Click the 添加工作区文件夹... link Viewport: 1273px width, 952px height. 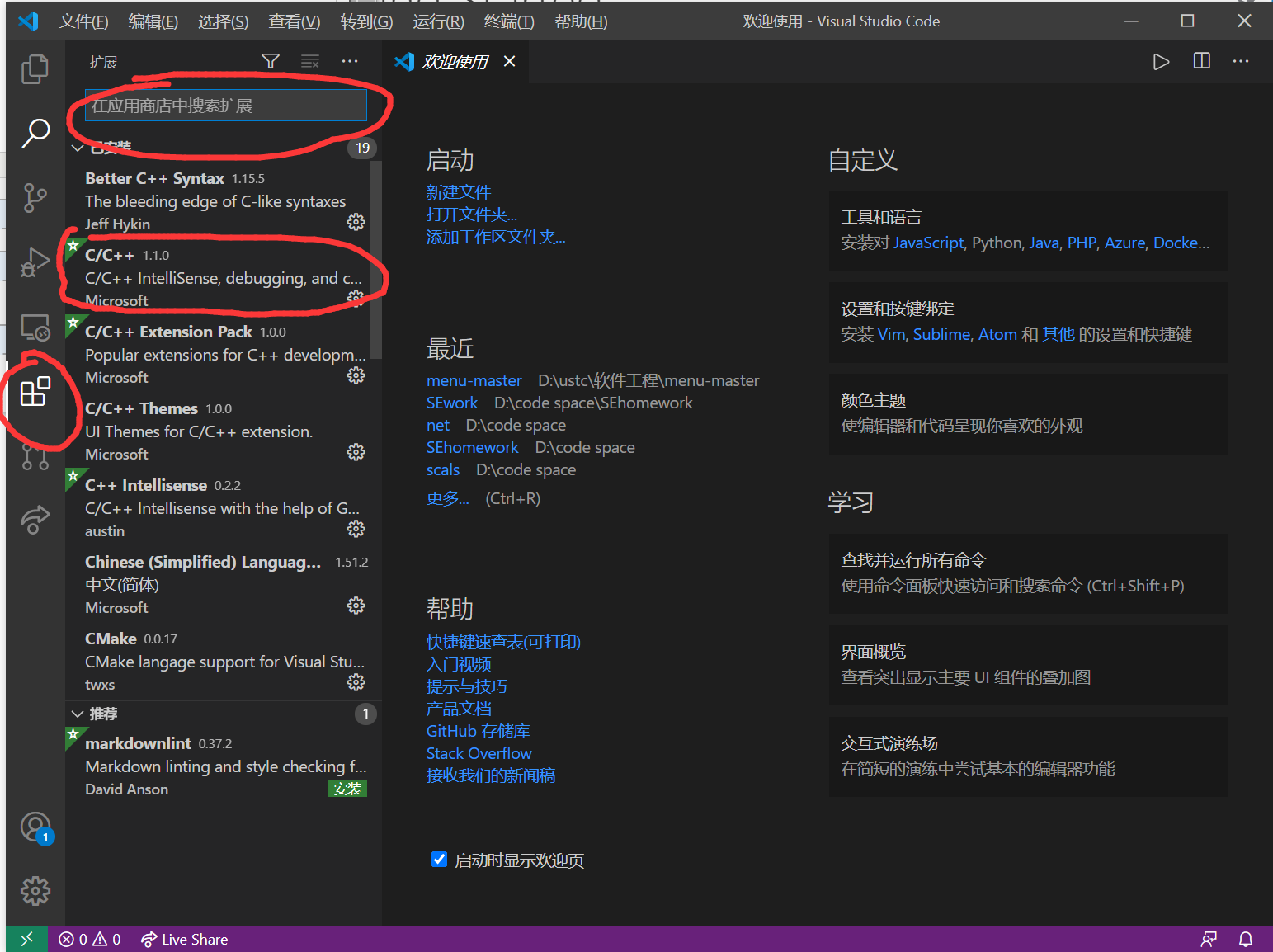click(496, 237)
